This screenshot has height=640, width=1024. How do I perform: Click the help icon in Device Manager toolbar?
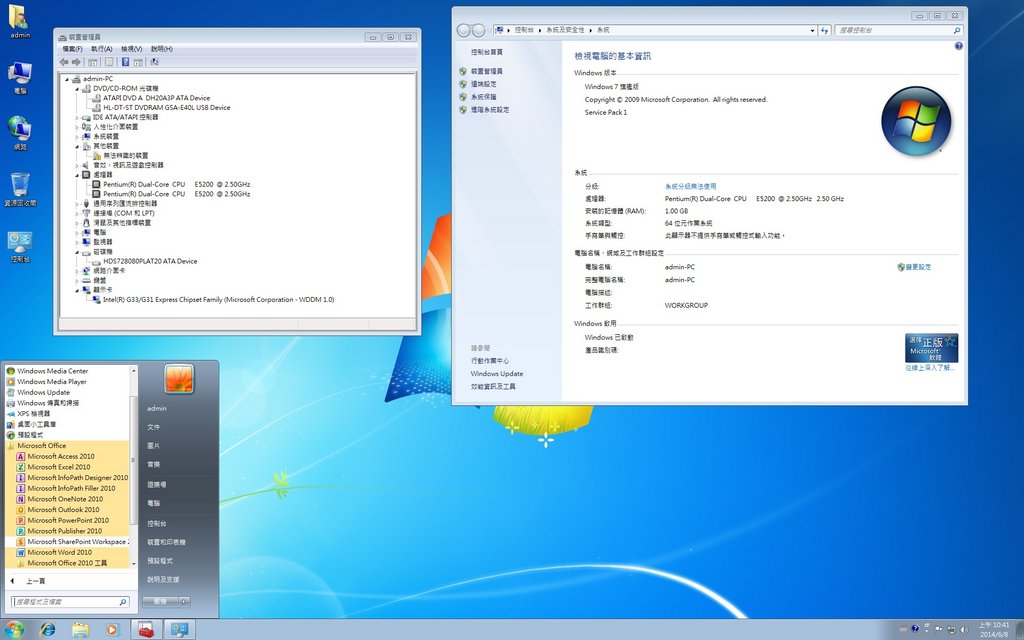tap(126, 62)
